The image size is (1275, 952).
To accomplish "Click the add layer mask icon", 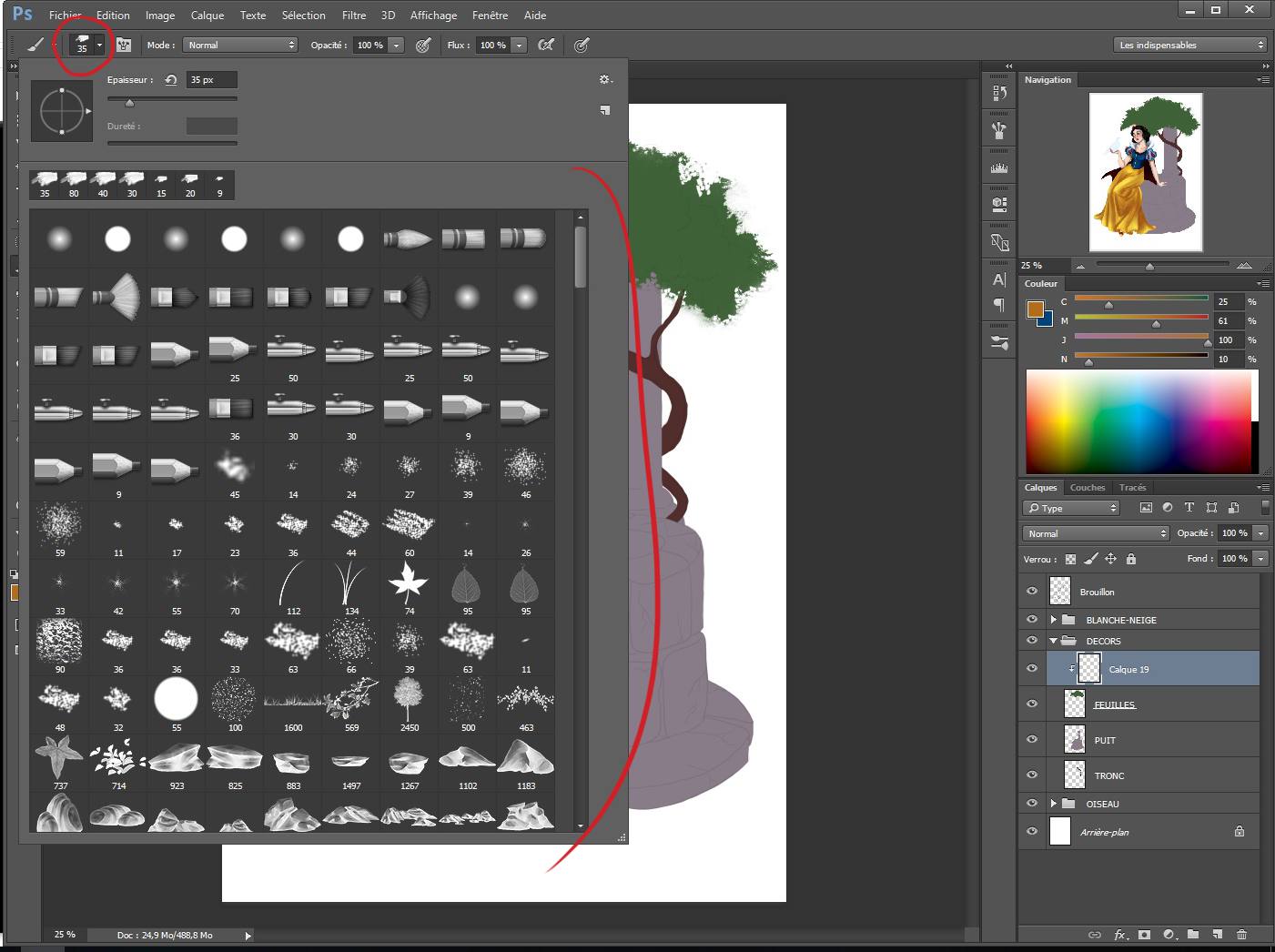I will click(x=1144, y=935).
